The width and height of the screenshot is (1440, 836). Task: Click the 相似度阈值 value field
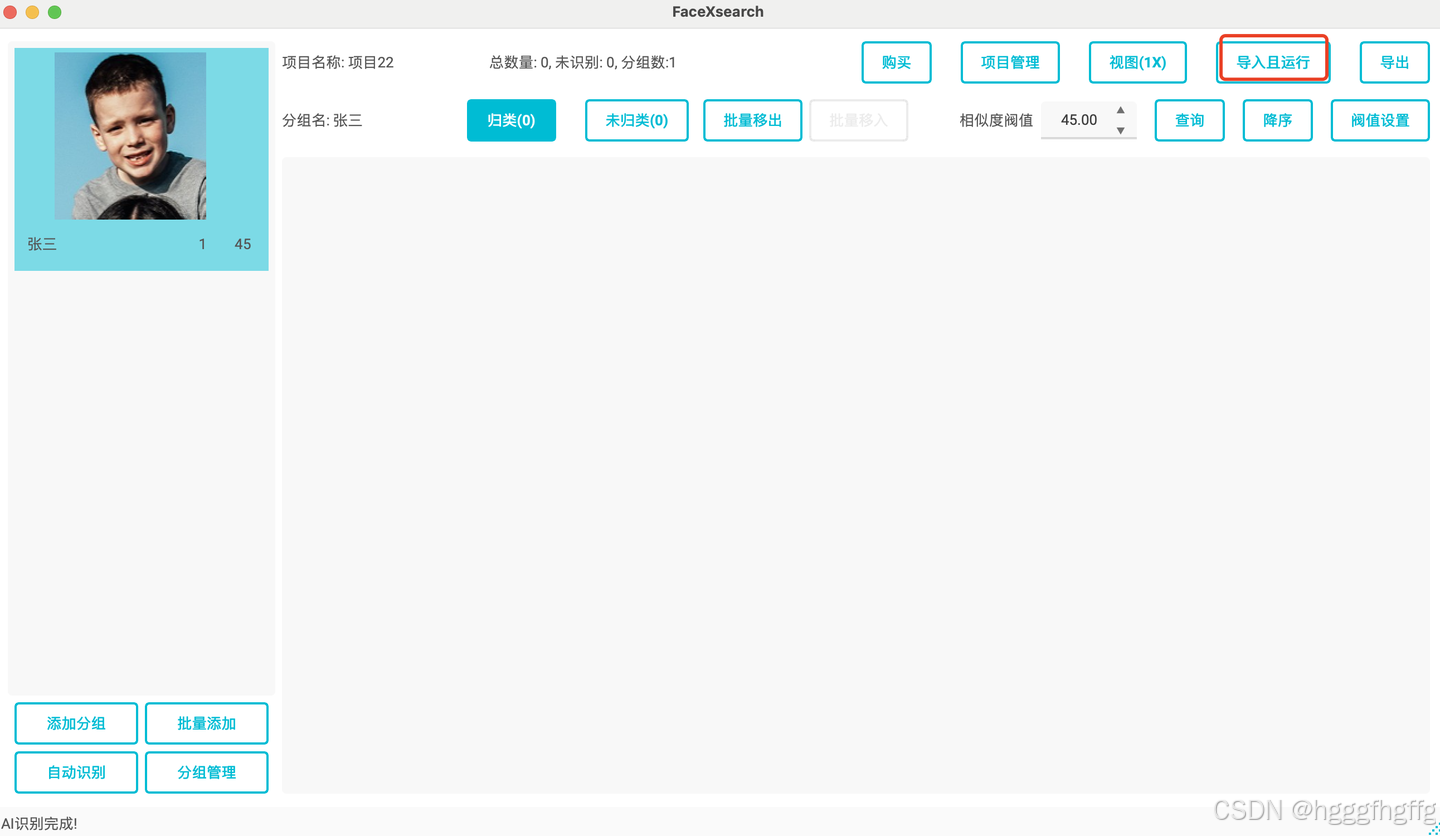[1077, 120]
